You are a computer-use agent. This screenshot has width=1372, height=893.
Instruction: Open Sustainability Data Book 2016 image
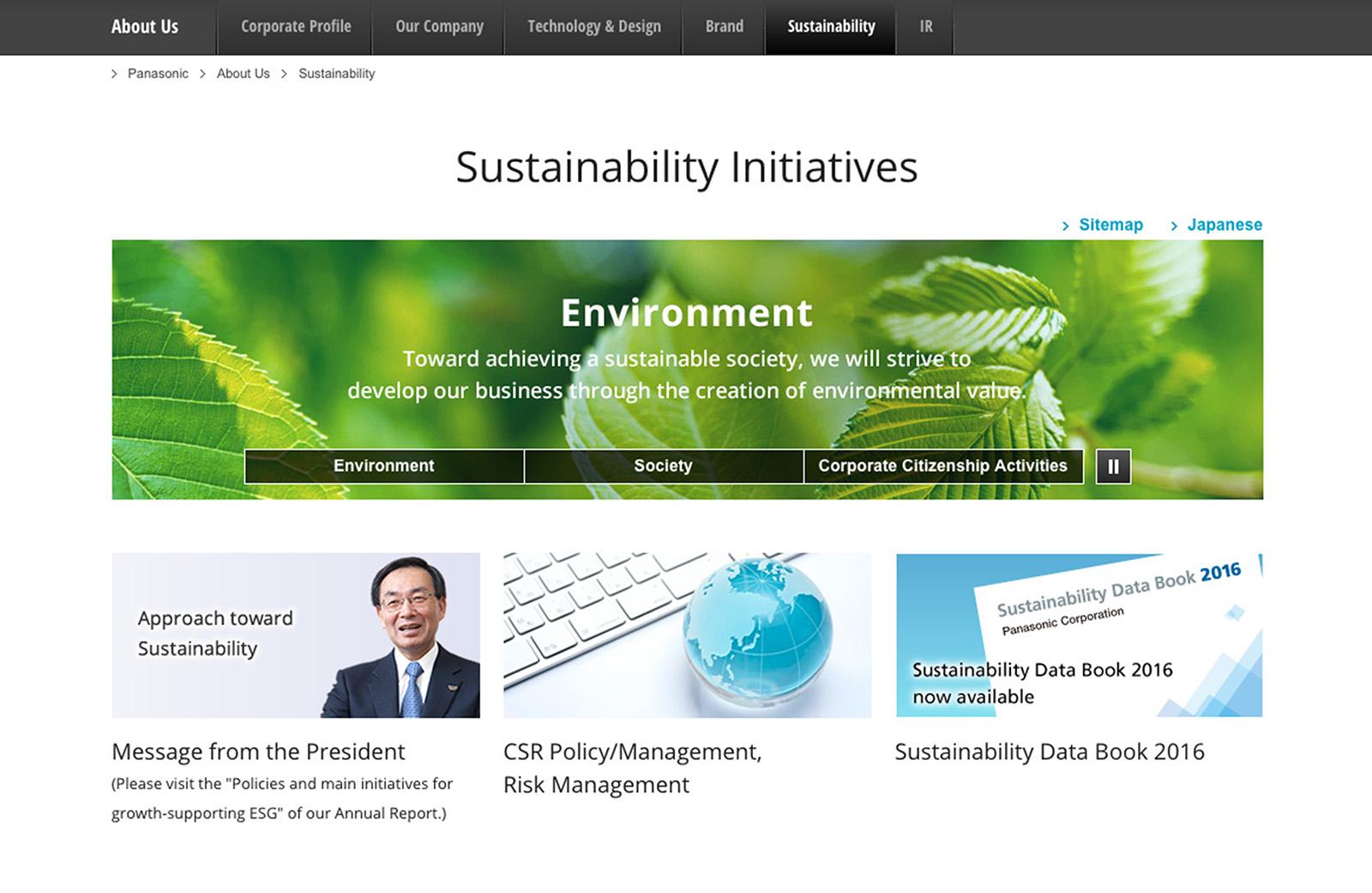(1079, 635)
